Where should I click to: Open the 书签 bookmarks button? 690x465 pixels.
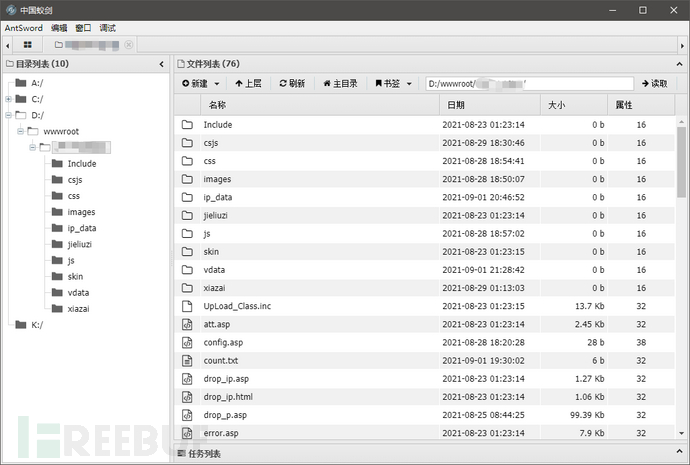coord(388,84)
